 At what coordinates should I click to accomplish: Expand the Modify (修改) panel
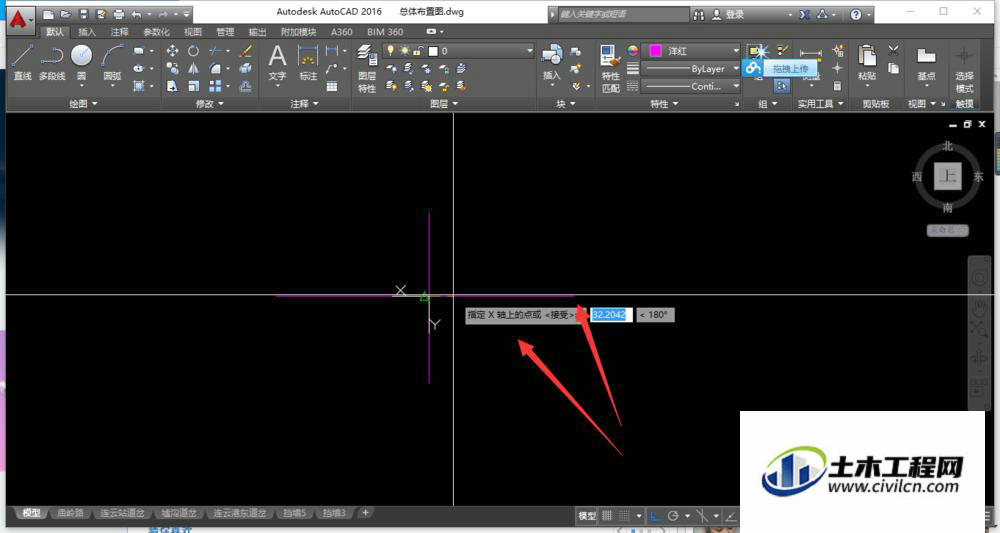pyautogui.click(x=210, y=103)
